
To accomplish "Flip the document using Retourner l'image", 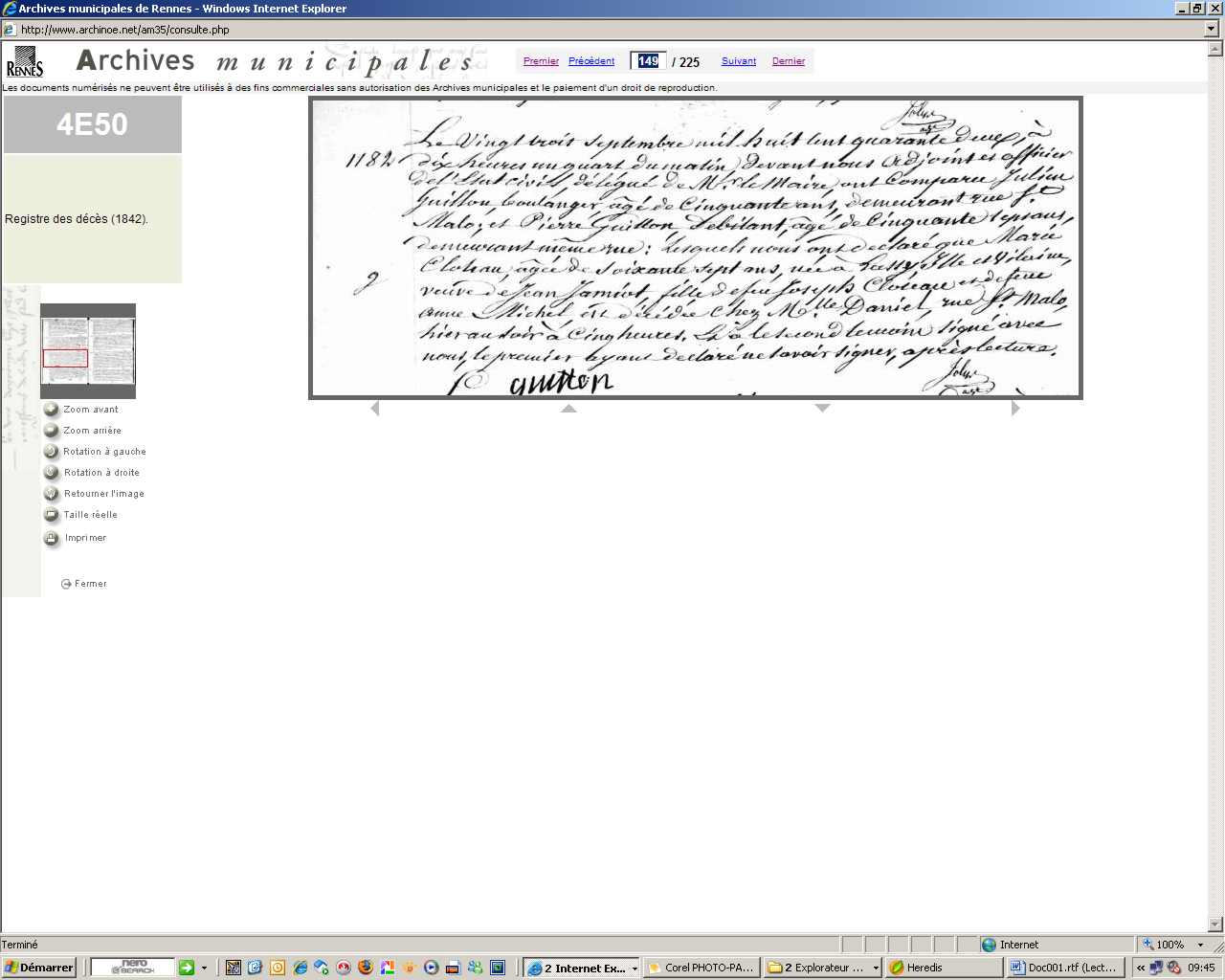I will [x=52, y=494].
